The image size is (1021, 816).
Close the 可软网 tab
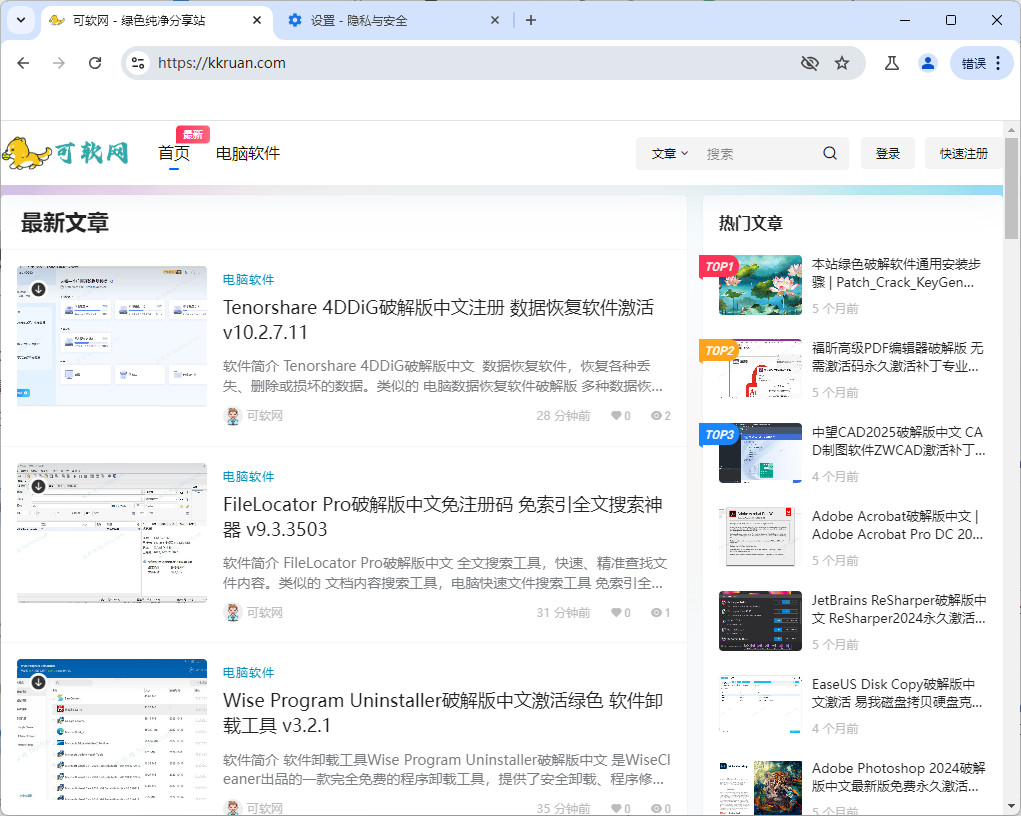click(x=257, y=20)
